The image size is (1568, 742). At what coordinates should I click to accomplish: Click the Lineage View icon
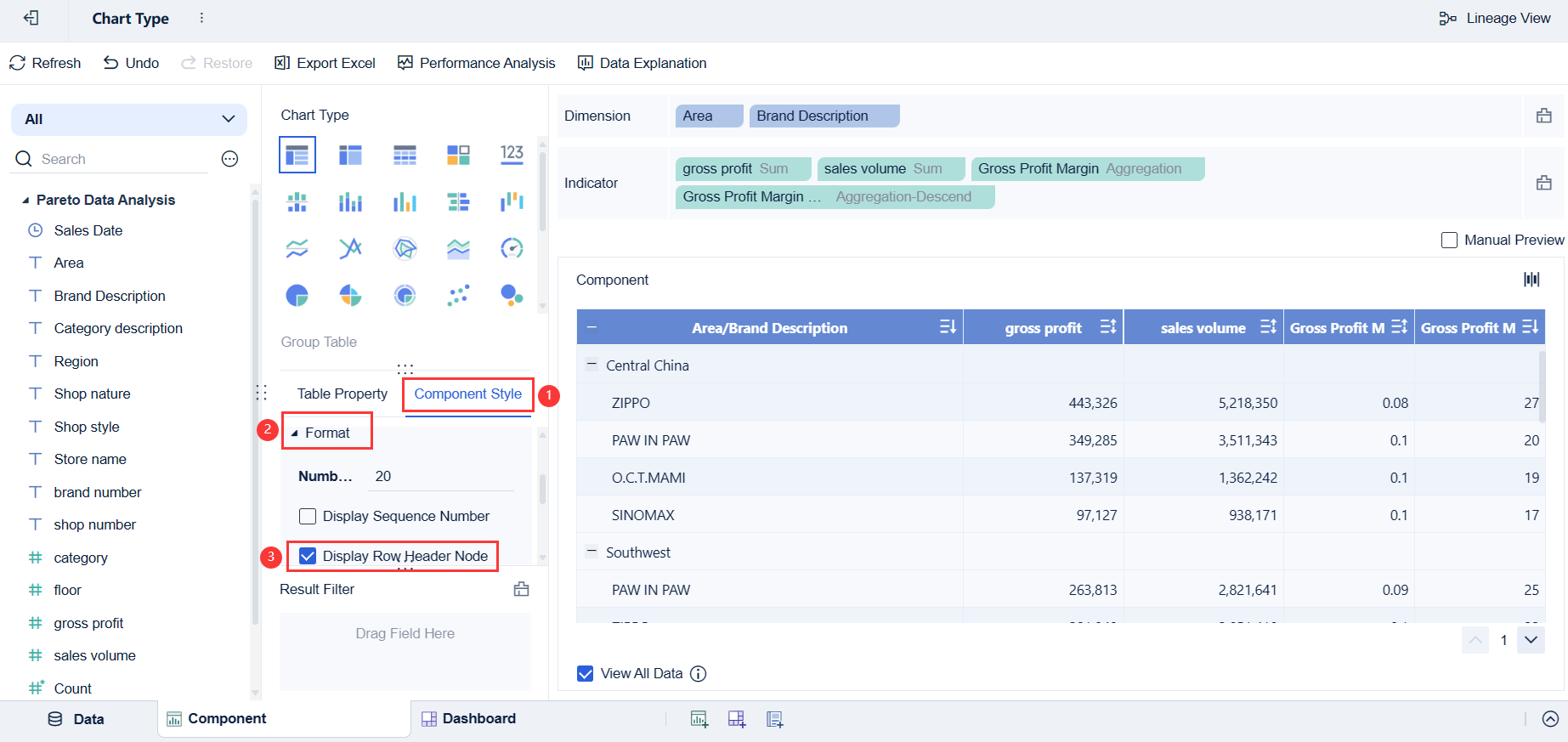pyautogui.click(x=1447, y=19)
